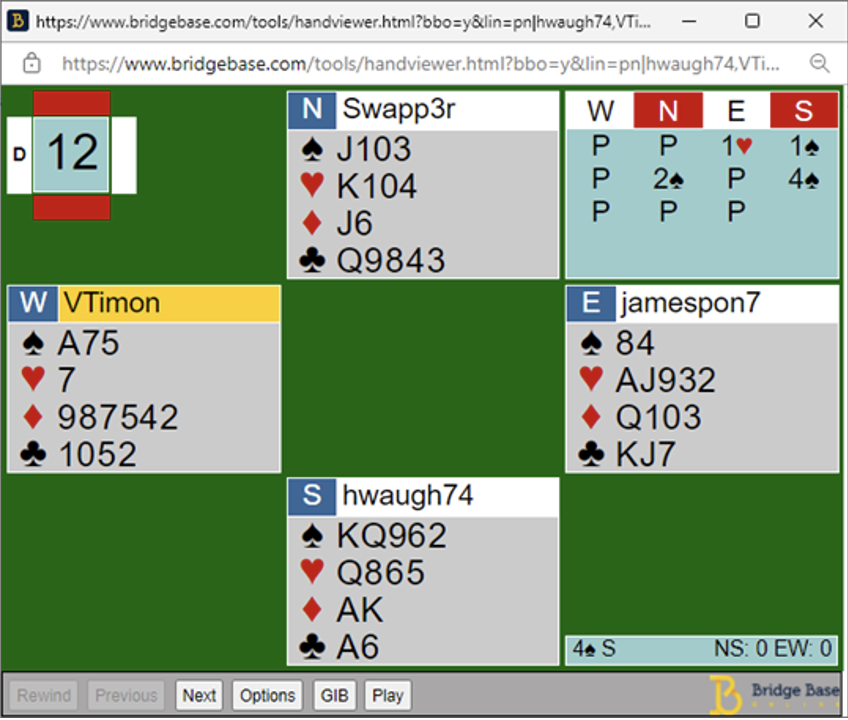
Task: Click East's 1♥ bid in the auction
Action: (x=736, y=146)
